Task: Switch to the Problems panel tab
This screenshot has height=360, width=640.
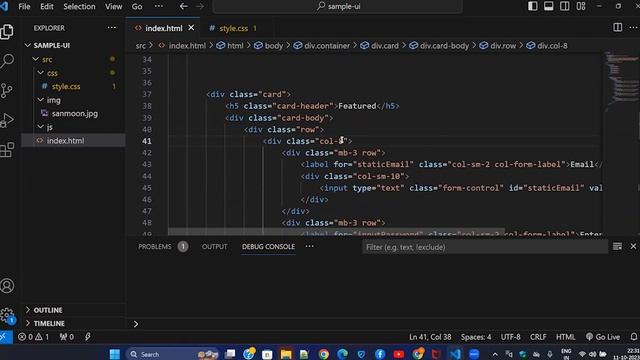Action: click(x=162, y=247)
